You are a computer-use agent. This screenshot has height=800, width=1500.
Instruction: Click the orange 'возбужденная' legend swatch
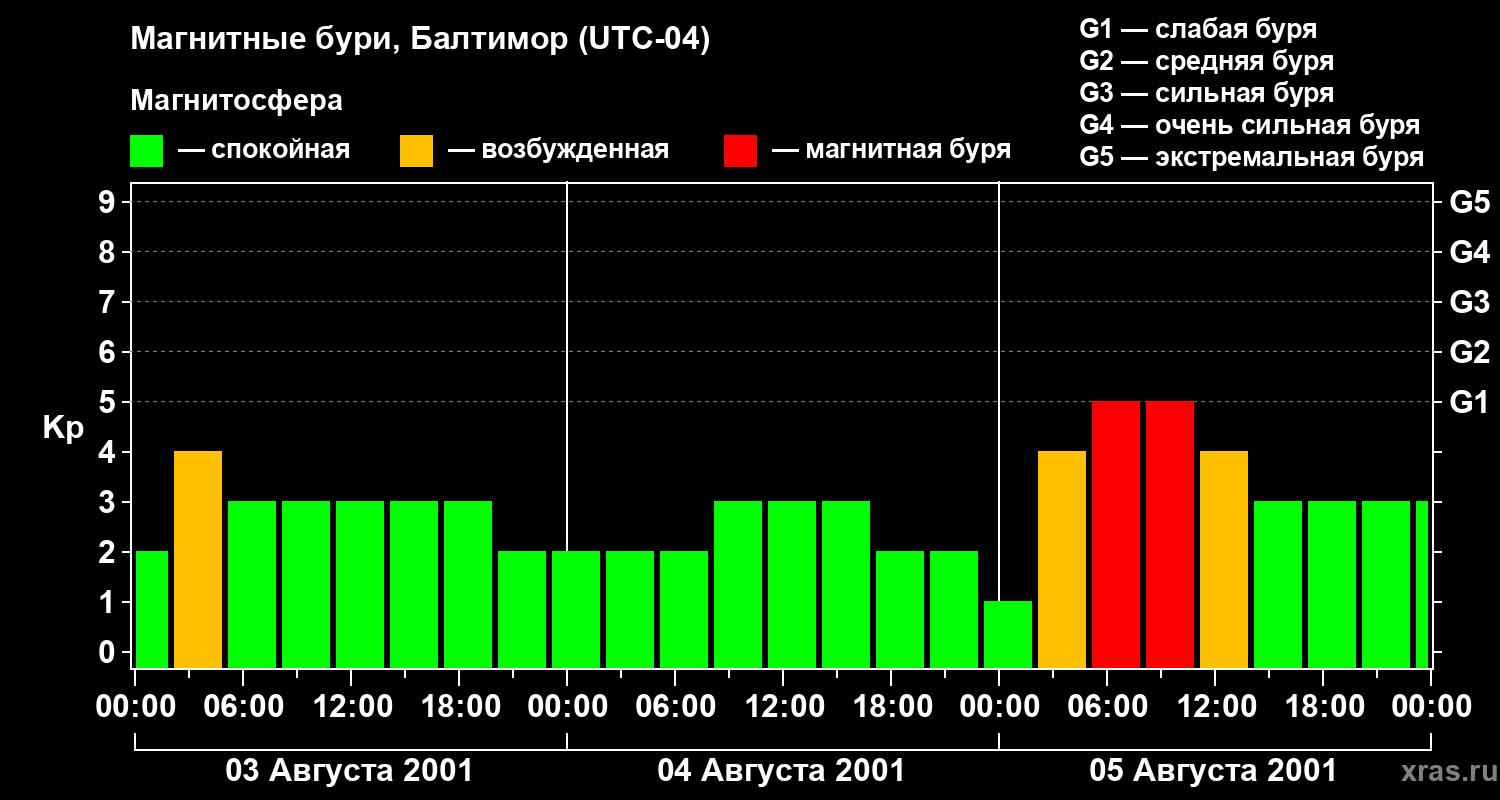[x=416, y=151]
